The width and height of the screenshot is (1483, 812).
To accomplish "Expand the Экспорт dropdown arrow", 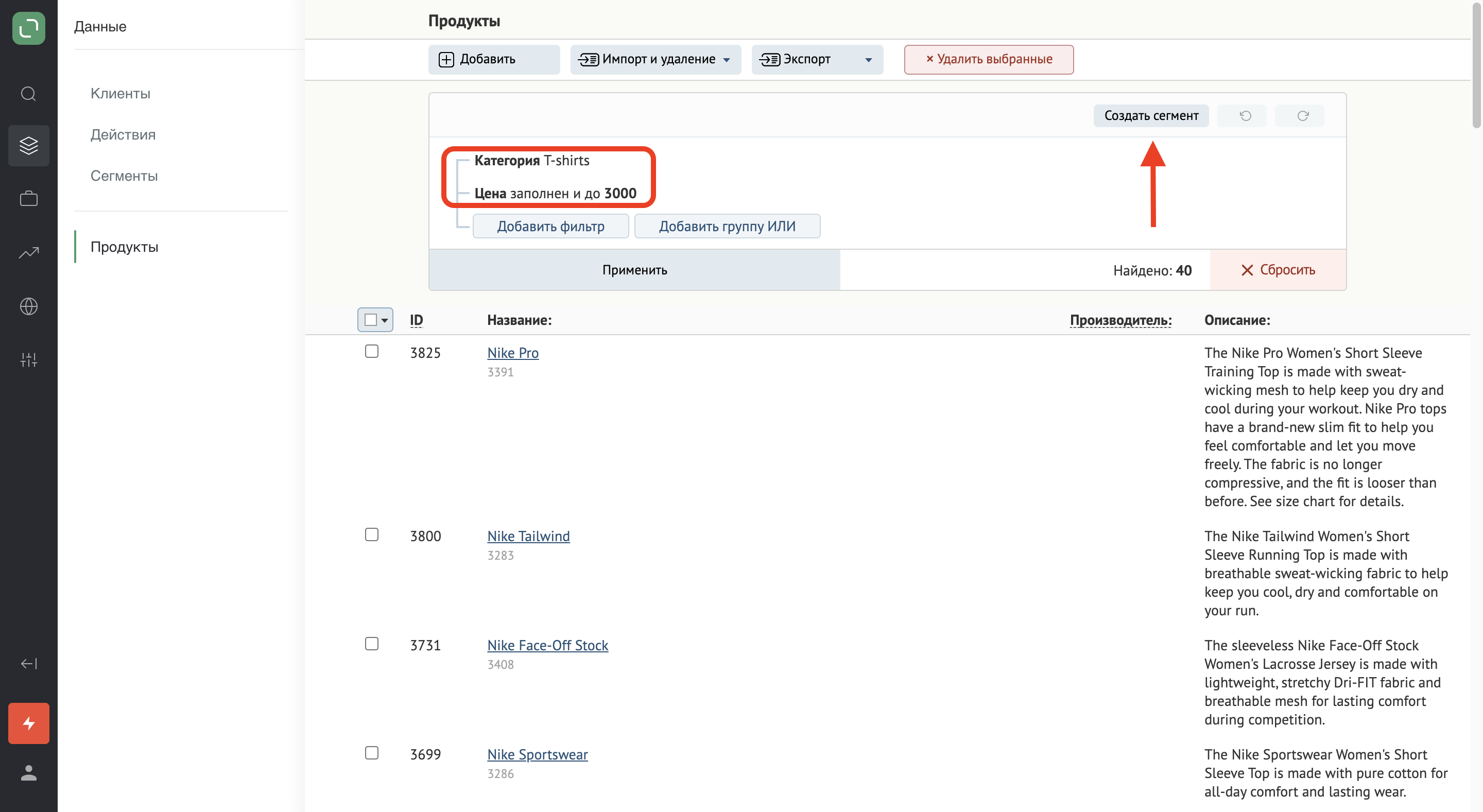I will [x=869, y=60].
